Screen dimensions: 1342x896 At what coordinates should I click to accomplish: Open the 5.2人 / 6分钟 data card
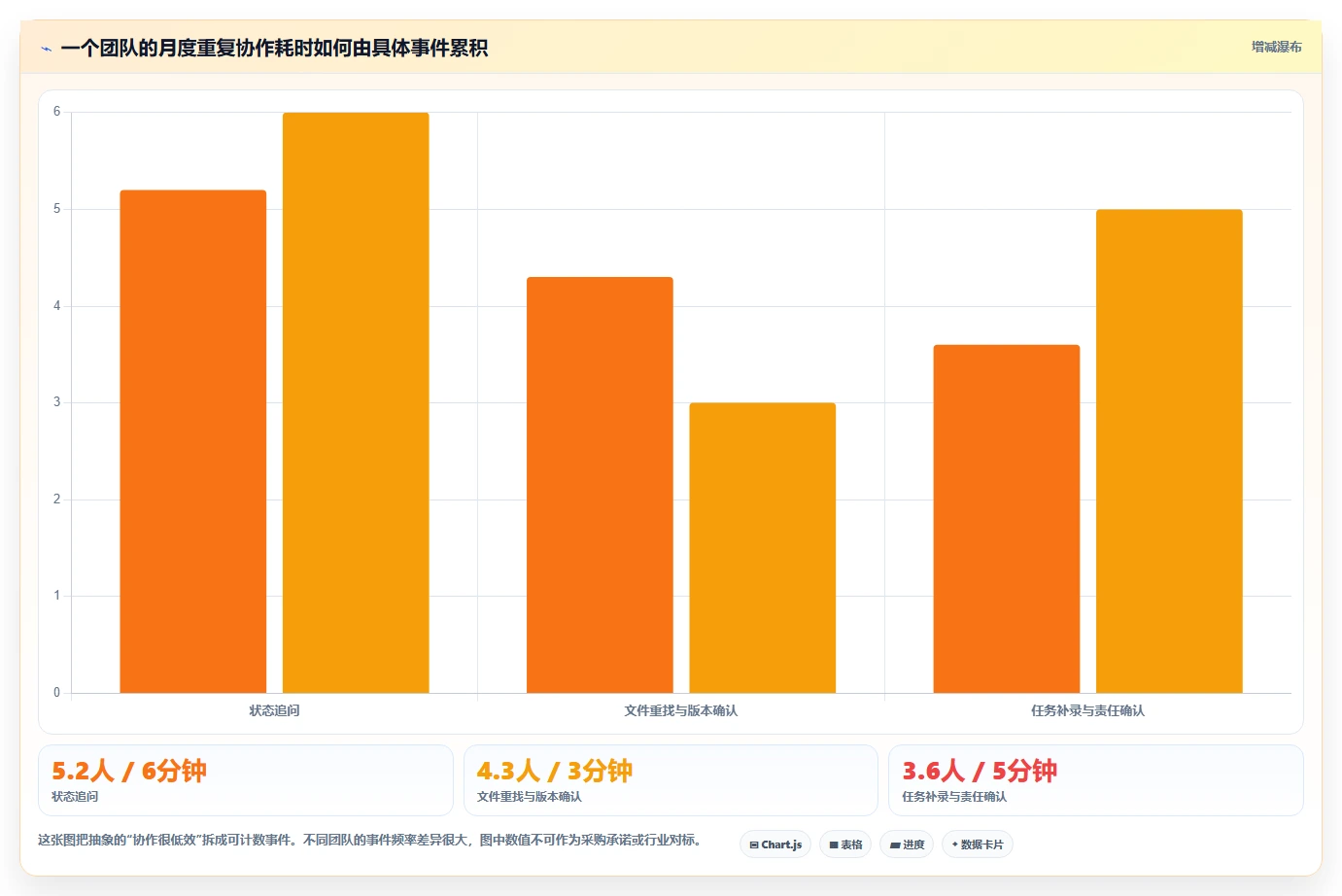[x=246, y=780]
